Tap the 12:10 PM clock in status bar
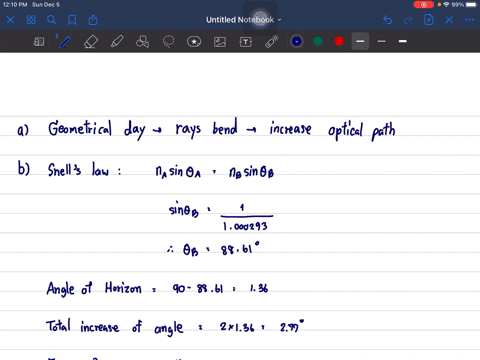 [15, 5]
